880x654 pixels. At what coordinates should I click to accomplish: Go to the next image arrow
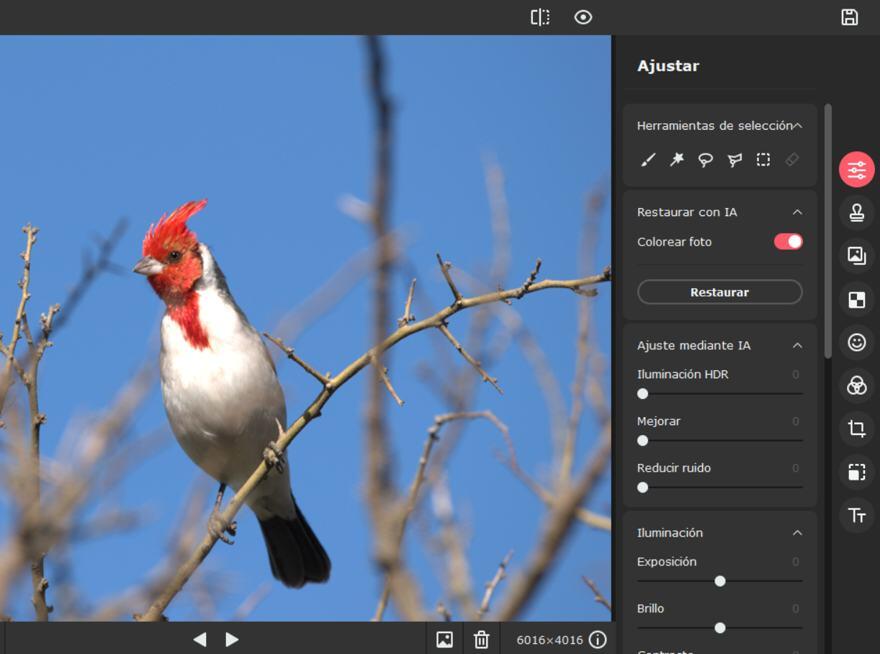(x=232, y=639)
